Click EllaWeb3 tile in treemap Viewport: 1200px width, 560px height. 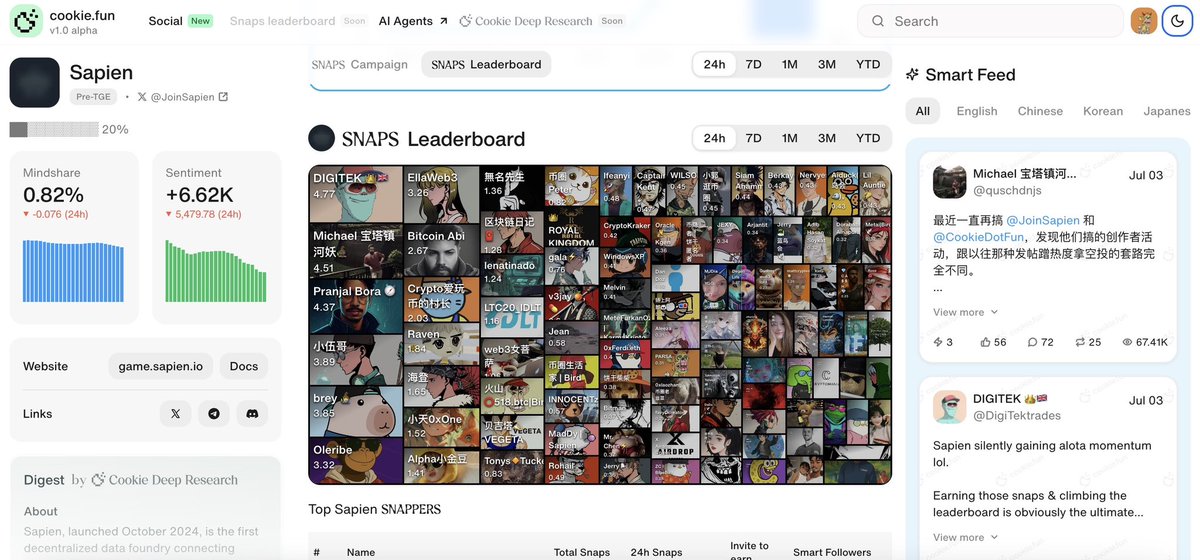click(442, 194)
